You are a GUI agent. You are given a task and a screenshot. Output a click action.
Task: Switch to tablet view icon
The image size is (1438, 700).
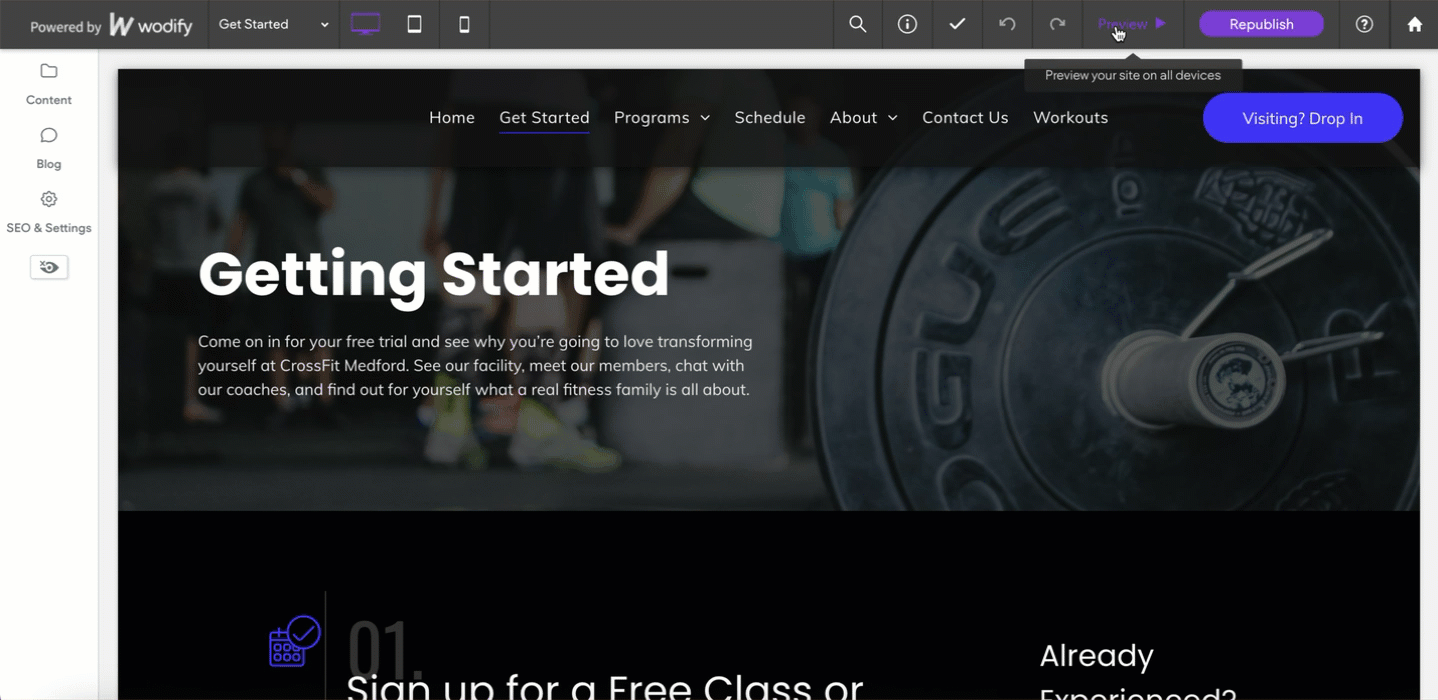(414, 24)
